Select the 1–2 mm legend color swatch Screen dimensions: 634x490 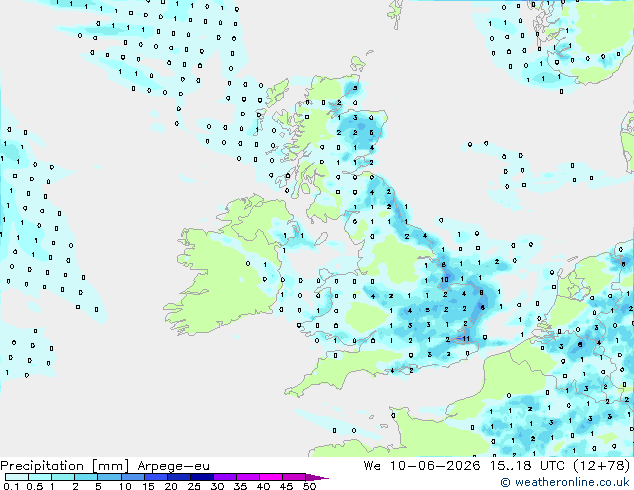coord(63,477)
